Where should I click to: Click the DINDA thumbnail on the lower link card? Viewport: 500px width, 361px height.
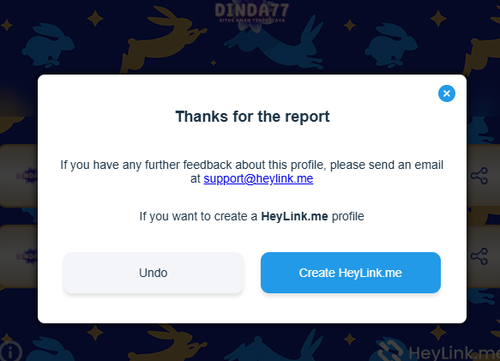coord(27,256)
